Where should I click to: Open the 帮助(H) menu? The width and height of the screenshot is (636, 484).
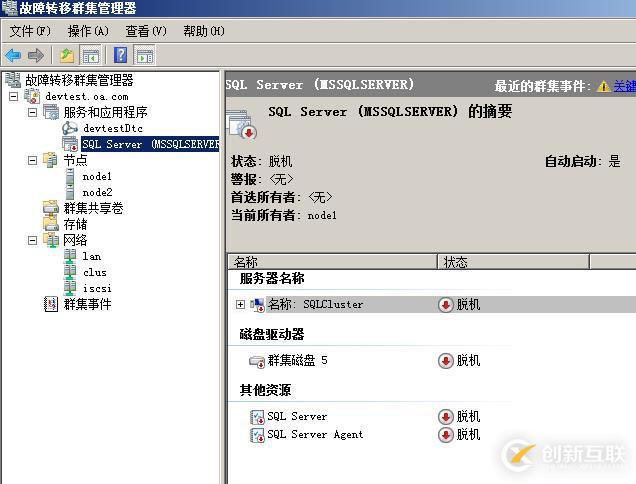coord(204,31)
